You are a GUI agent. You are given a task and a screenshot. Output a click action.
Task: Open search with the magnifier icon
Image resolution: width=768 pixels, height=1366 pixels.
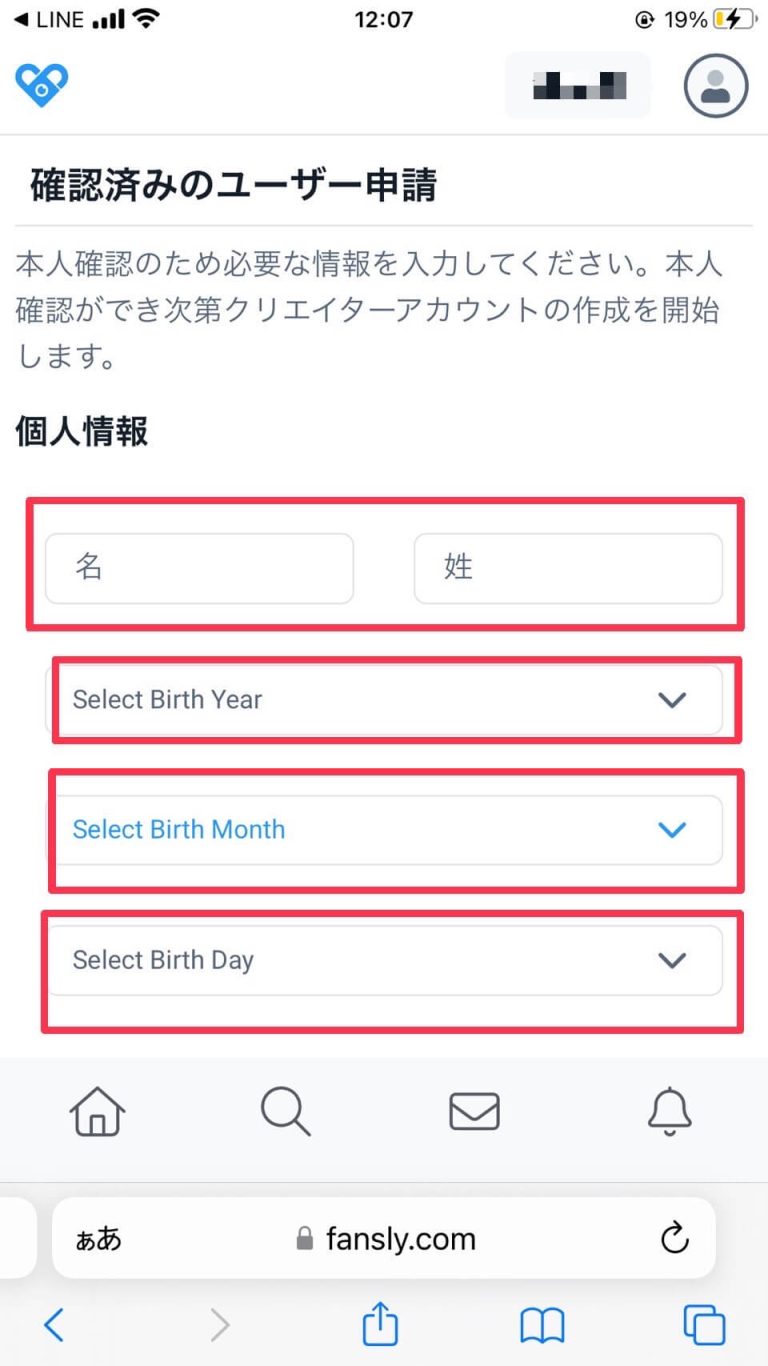point(285,1111)
